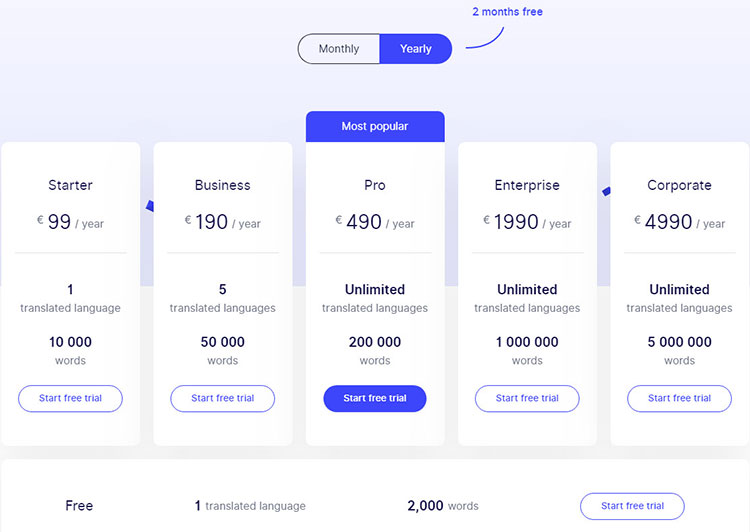Start free trial for Corporate plan

coord(679,398)
